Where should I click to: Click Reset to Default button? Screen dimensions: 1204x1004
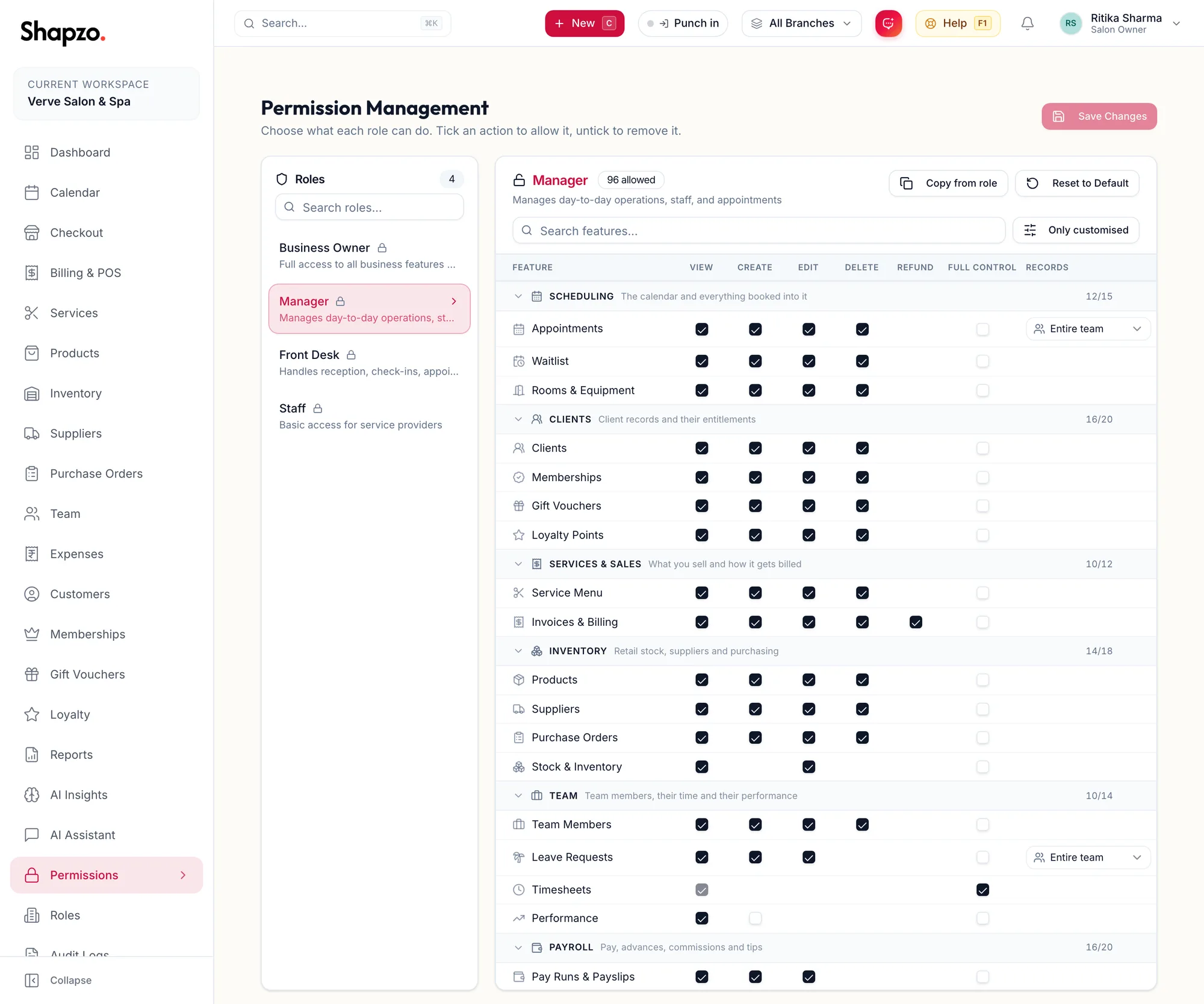(1077, 183)
